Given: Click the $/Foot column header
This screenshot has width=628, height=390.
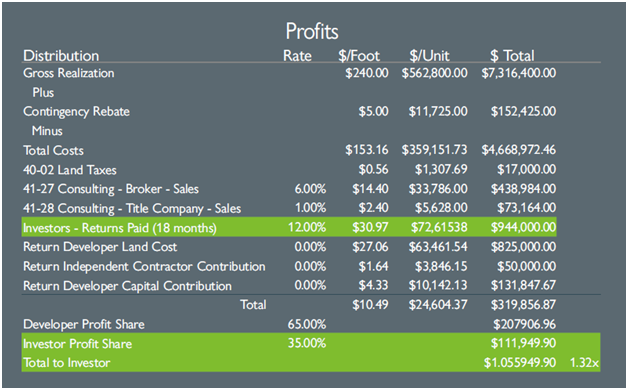Looking at the screenshot, I should (359, 56).
